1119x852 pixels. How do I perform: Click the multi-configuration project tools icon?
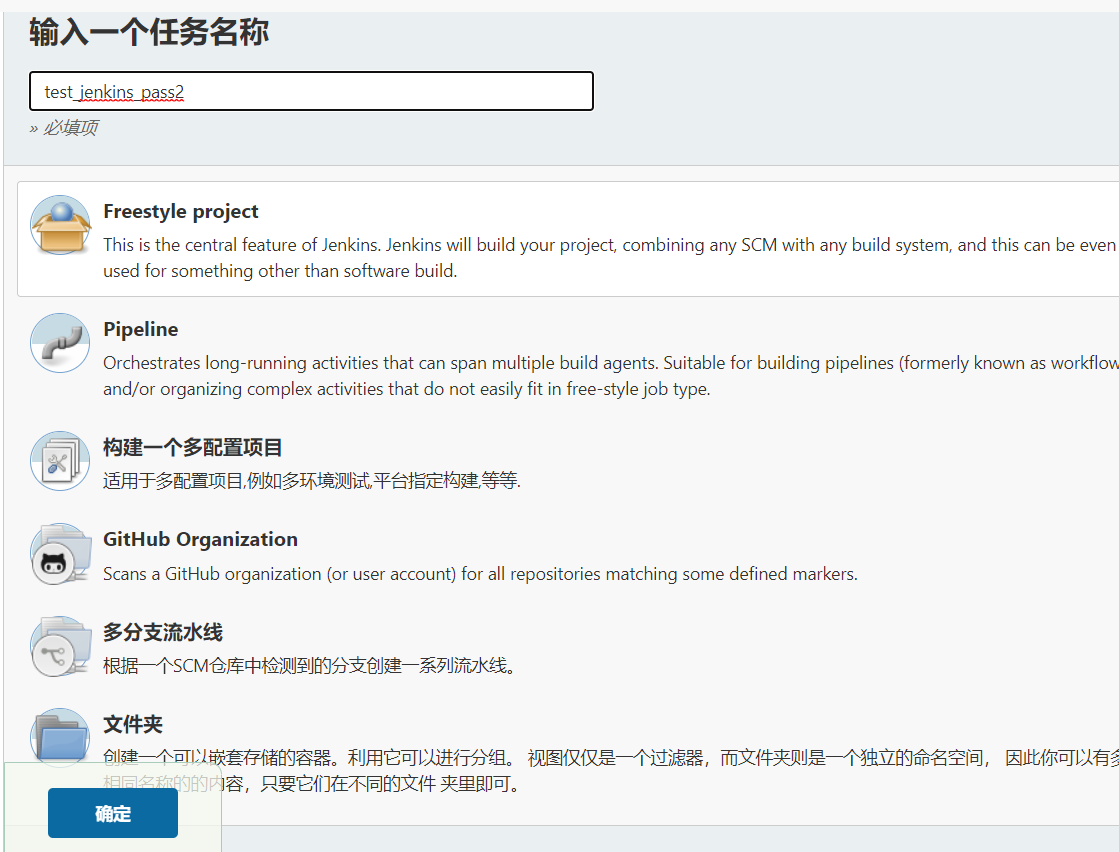pyautogui.click(x=60, y=461)
